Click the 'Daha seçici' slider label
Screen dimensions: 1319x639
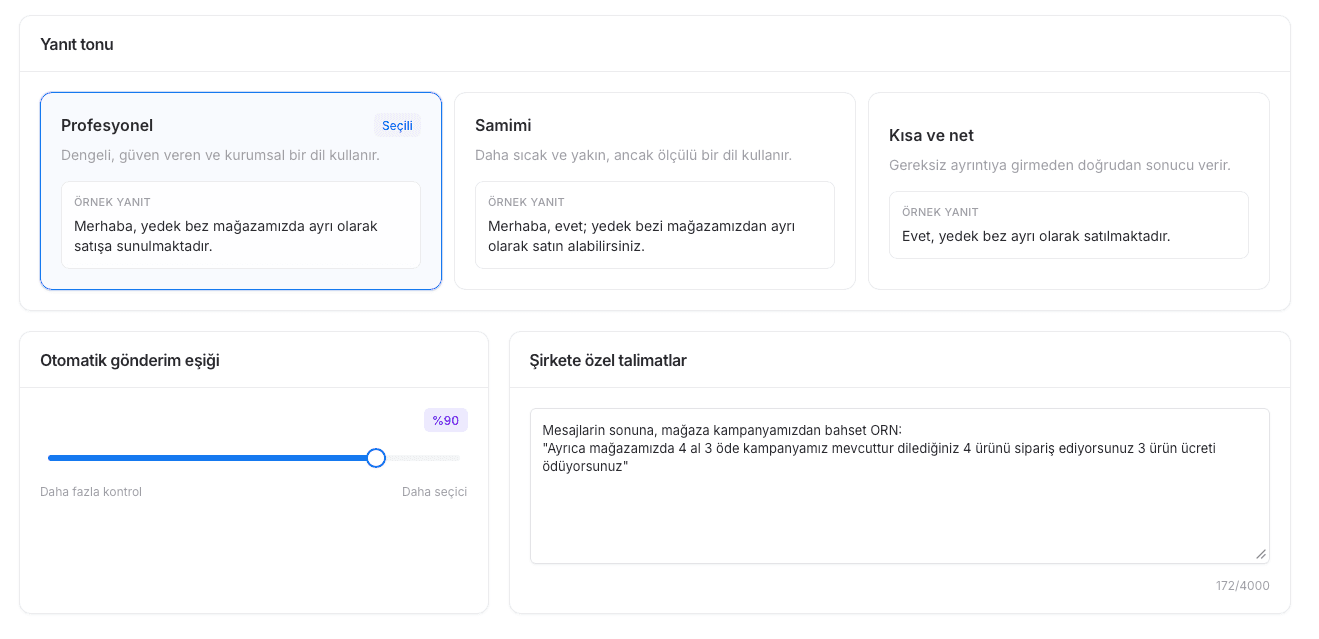(x=434, y=492)
